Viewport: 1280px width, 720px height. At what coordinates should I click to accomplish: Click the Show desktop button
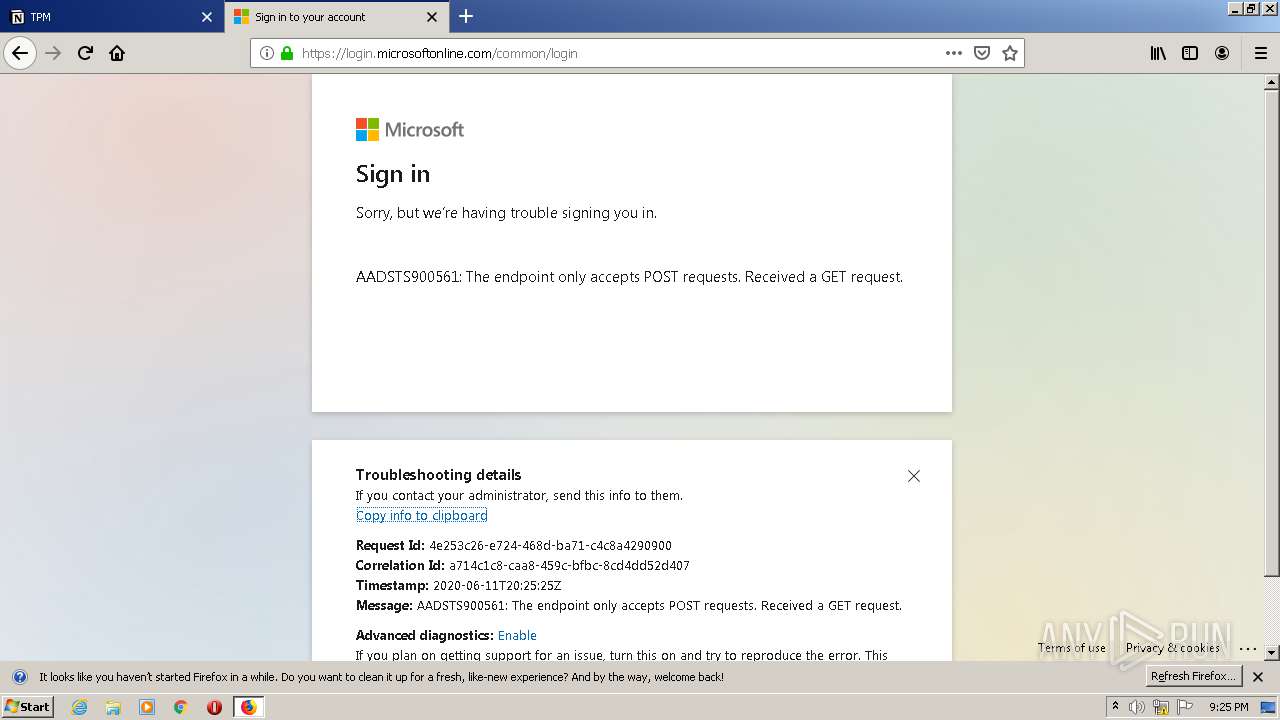click(x=1268, y=707)
